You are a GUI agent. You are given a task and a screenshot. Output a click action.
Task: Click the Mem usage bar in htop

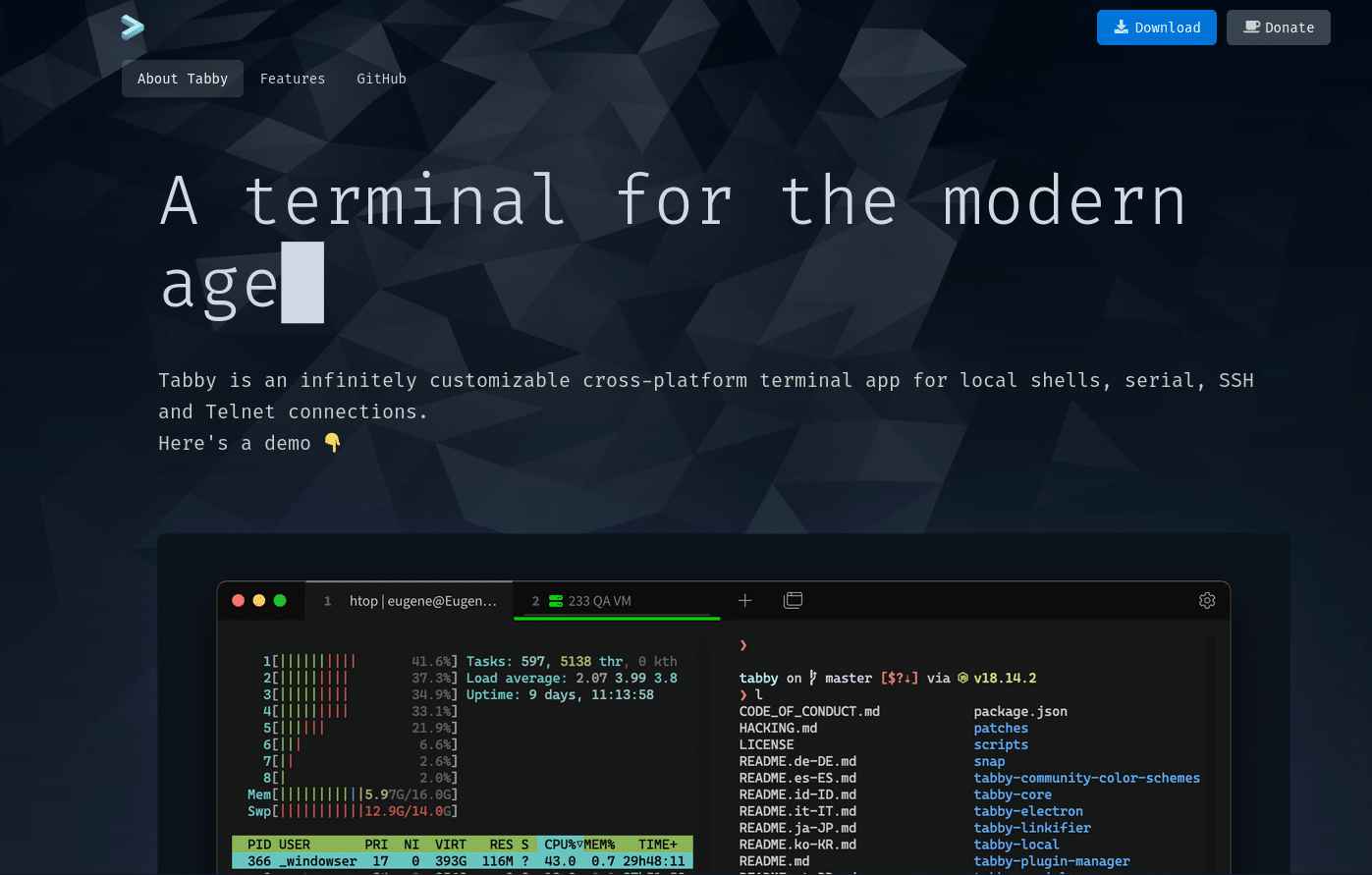[x=353, y=794]
